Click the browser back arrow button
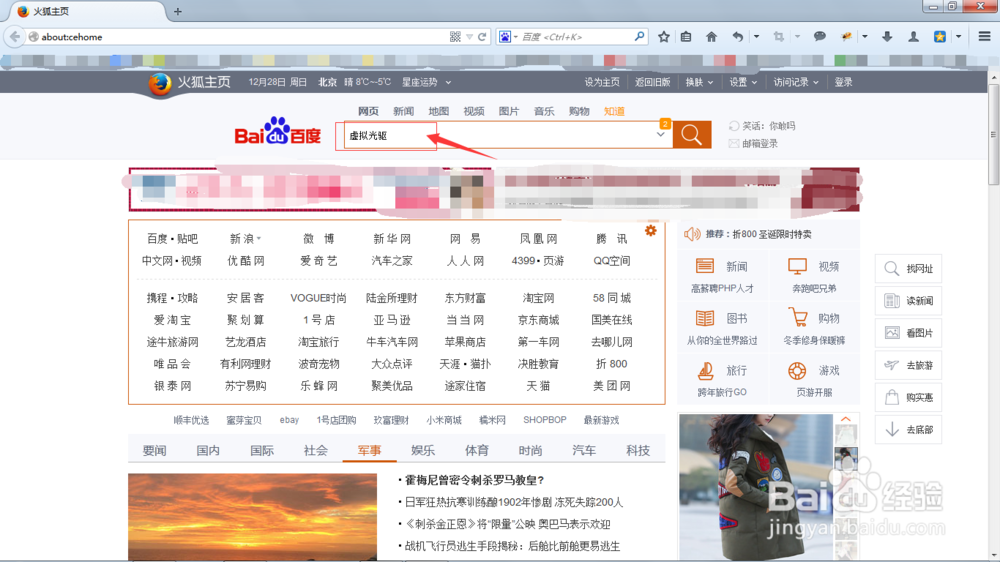The image size is (1000, 562). [x=14, y=37]
